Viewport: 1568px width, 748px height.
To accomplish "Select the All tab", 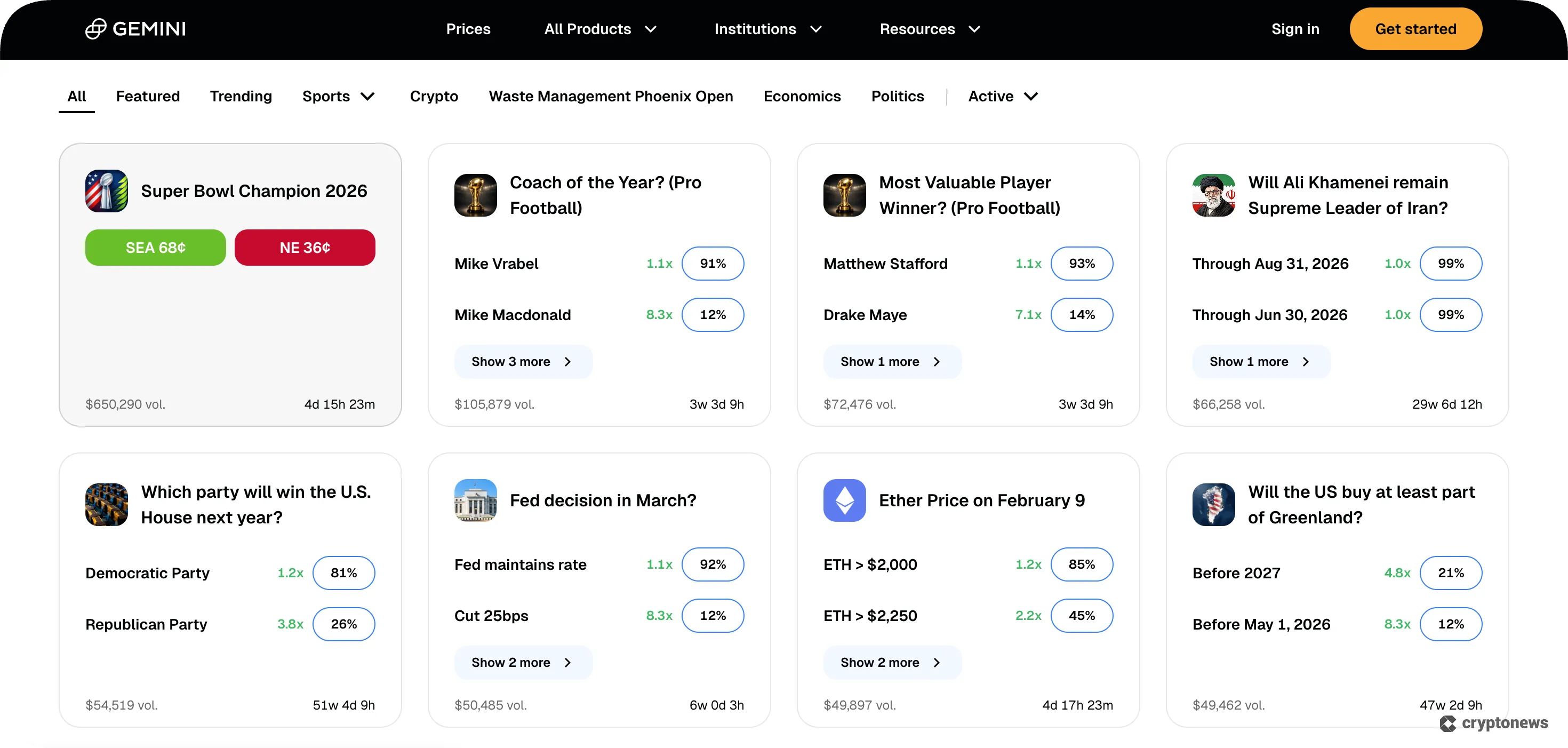I will click(77, 96).
